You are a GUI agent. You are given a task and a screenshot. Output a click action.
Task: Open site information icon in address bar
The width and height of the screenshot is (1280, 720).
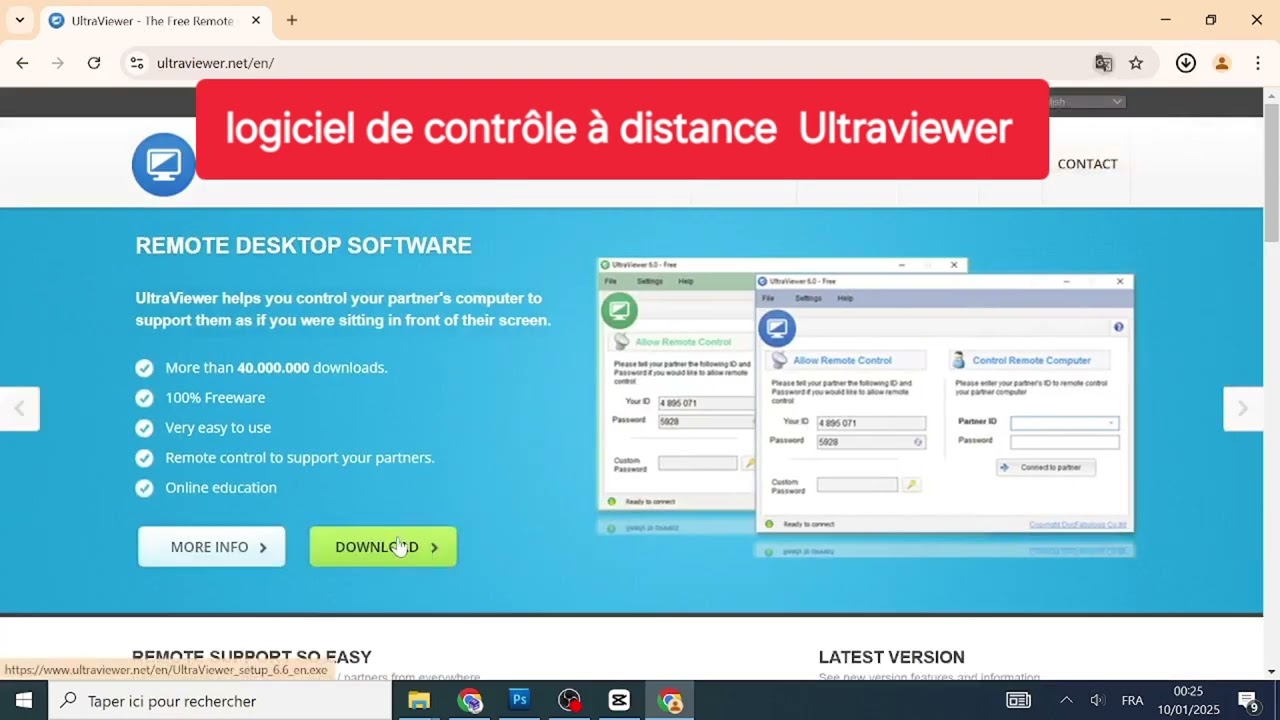click(138, 63)
